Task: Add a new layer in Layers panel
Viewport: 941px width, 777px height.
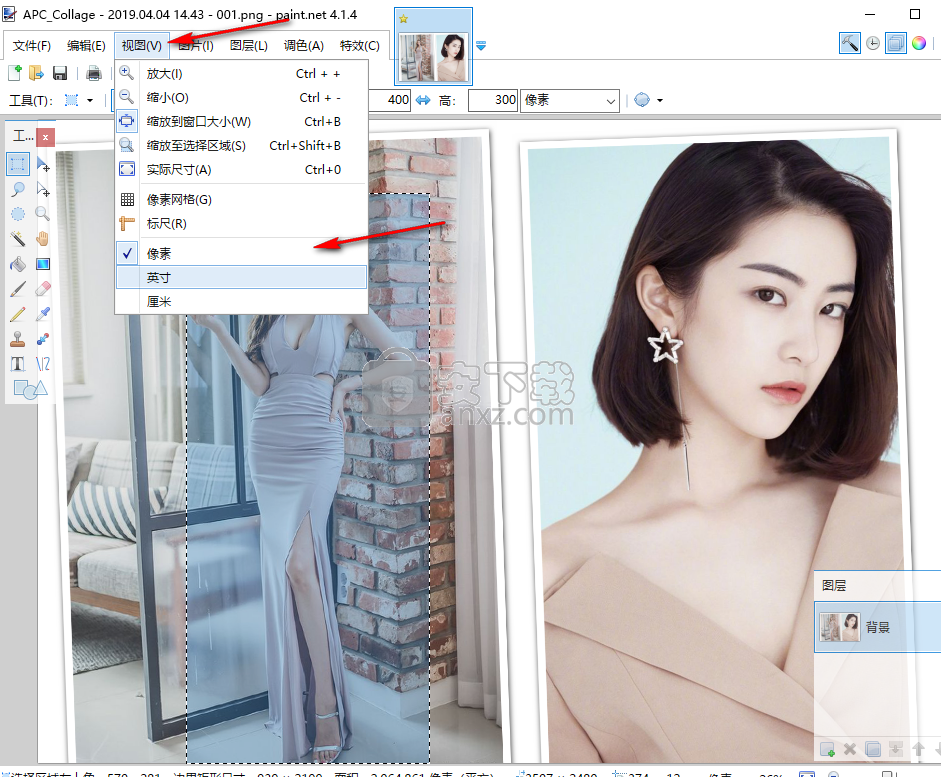Action: coord(827,749)
